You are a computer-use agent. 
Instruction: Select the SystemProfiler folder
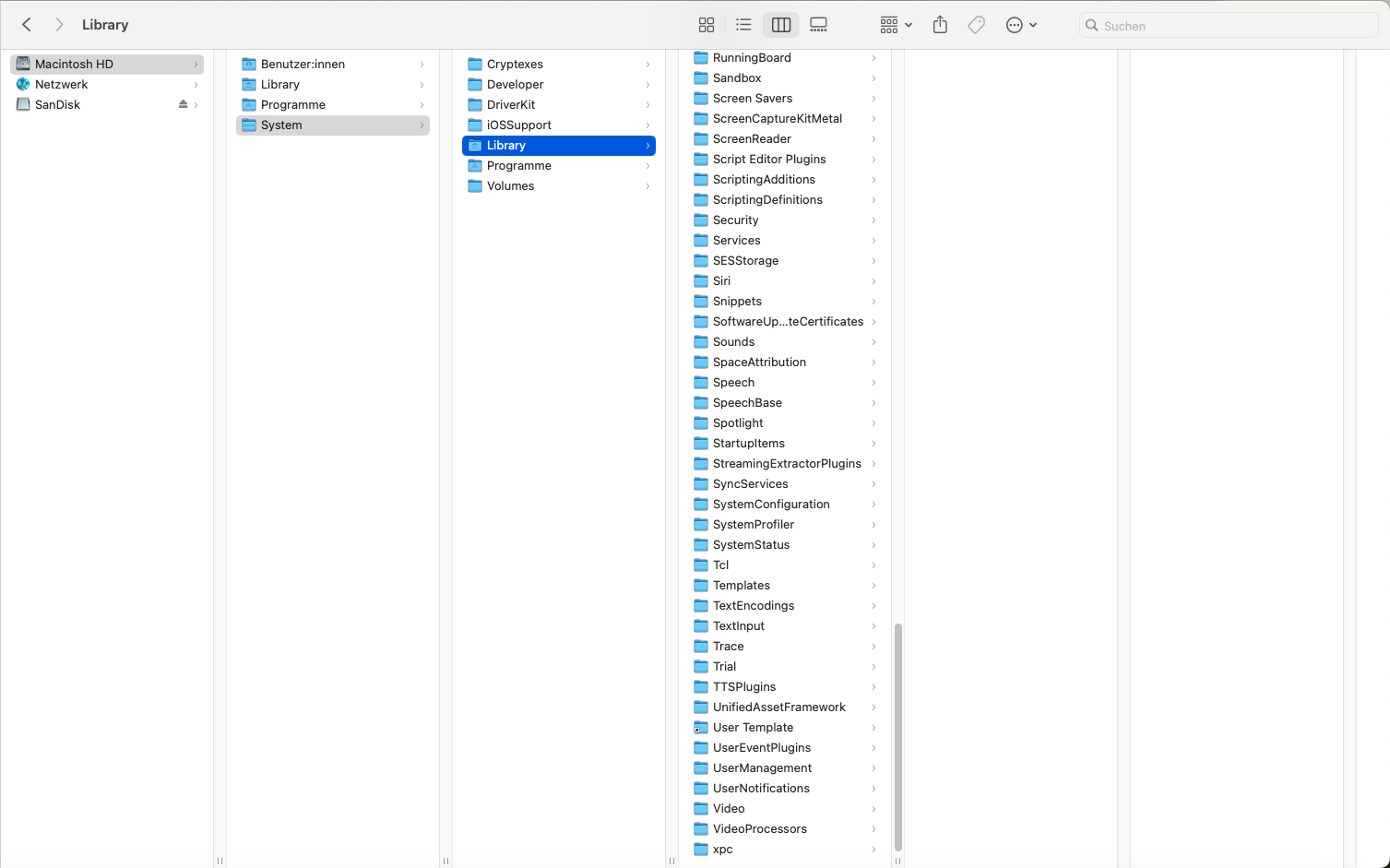(x=785, y=524)
